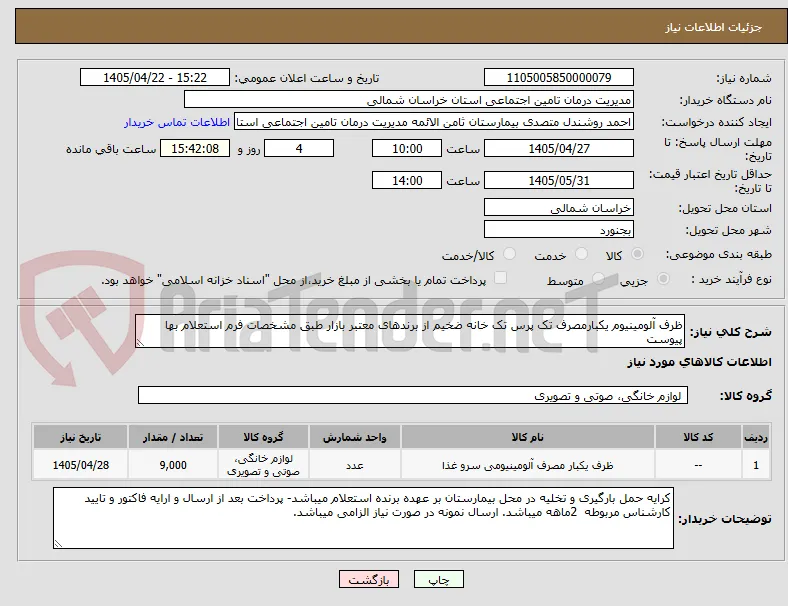Screen dimensions: 788x606
Task: Click the تعداد / مقدار column header
Action: [x=173, y=437]
